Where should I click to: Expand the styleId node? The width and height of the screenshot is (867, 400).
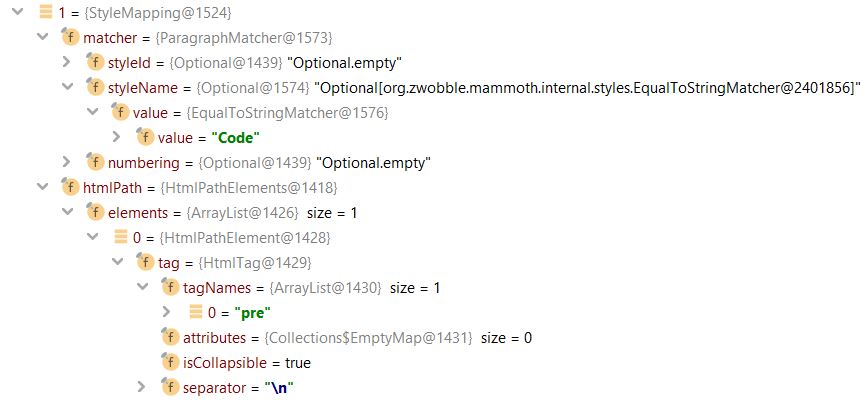point(67,62)
